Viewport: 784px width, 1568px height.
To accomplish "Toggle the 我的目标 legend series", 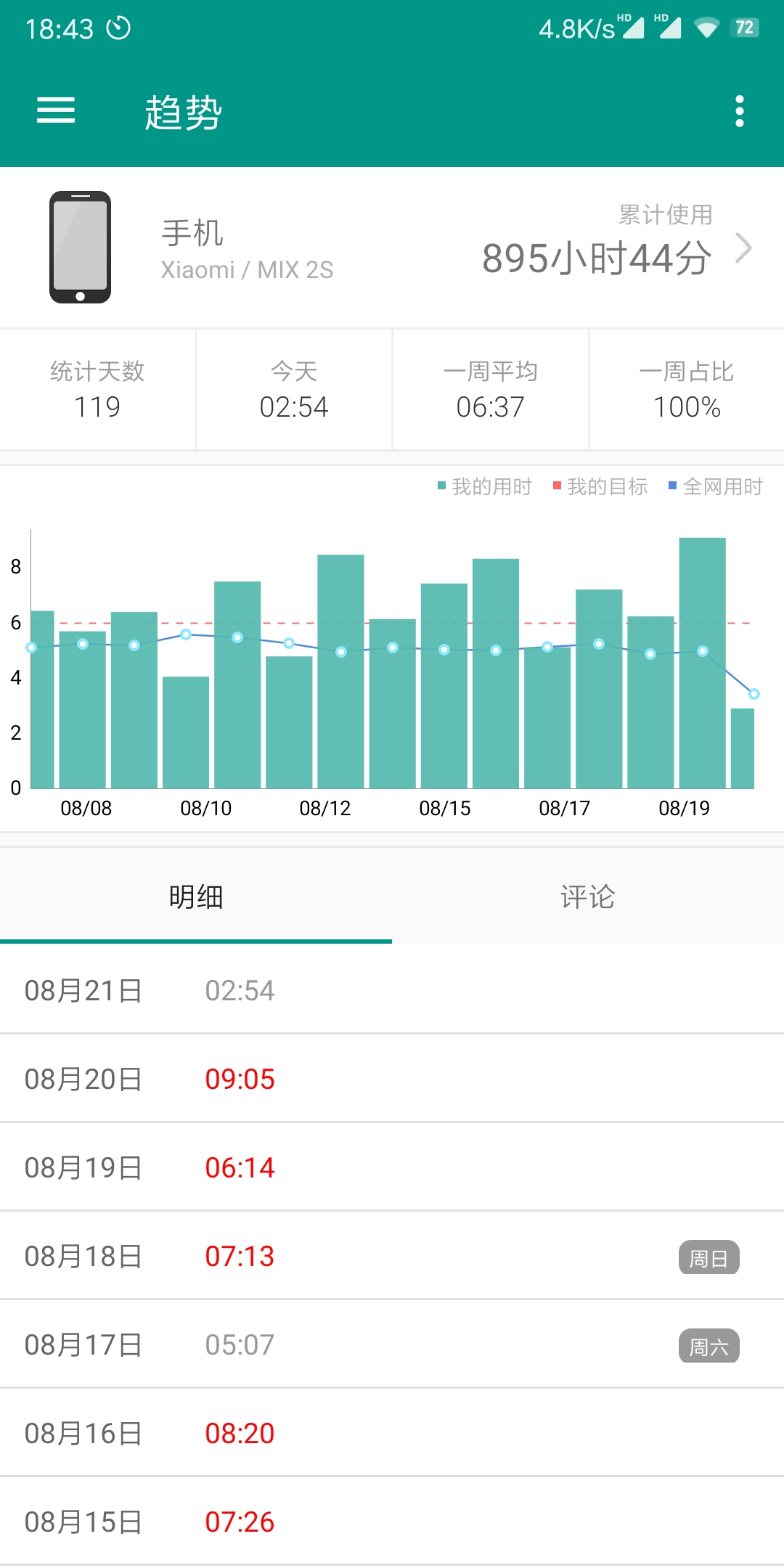I will tap(600, 486).
